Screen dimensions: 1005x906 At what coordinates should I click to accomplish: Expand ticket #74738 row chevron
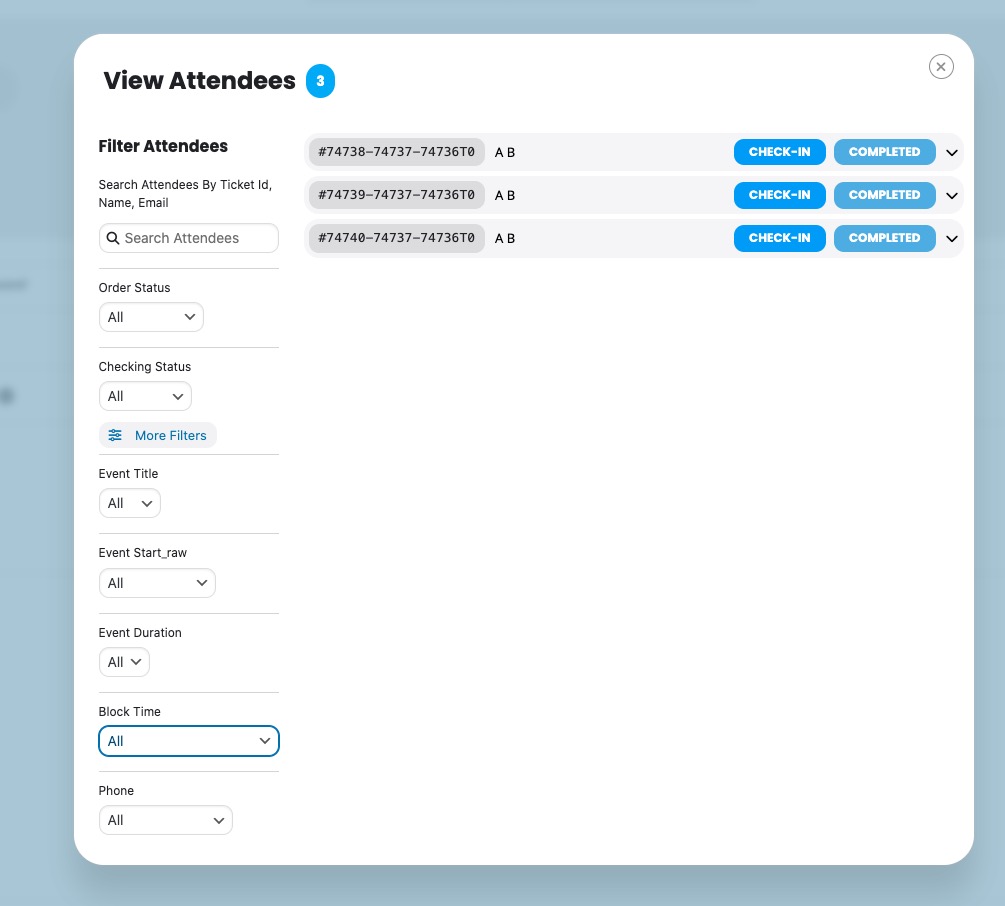pyautogui.click(x=951, y=153)
